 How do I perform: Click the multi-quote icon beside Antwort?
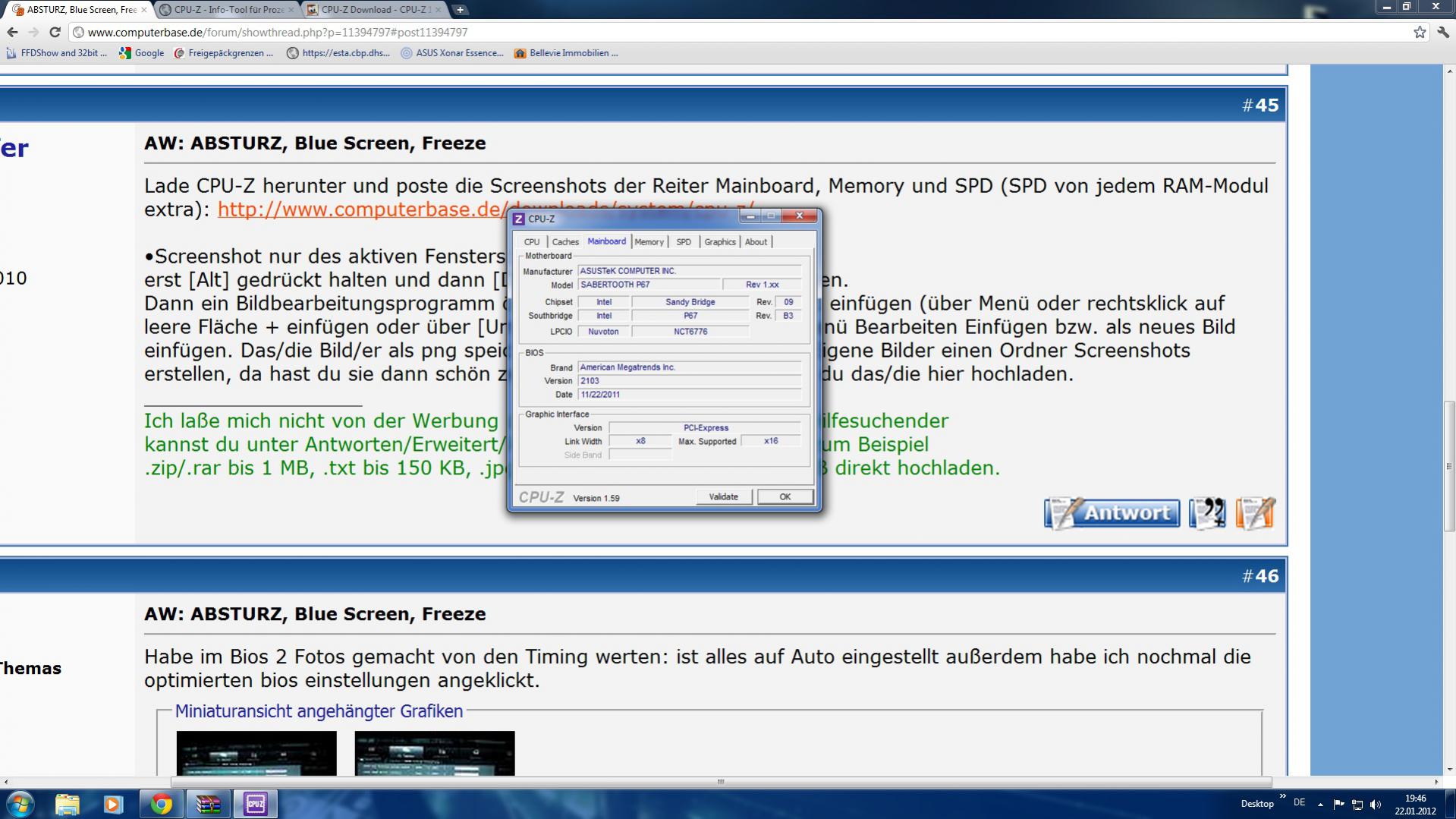[x=1207, y=514]
